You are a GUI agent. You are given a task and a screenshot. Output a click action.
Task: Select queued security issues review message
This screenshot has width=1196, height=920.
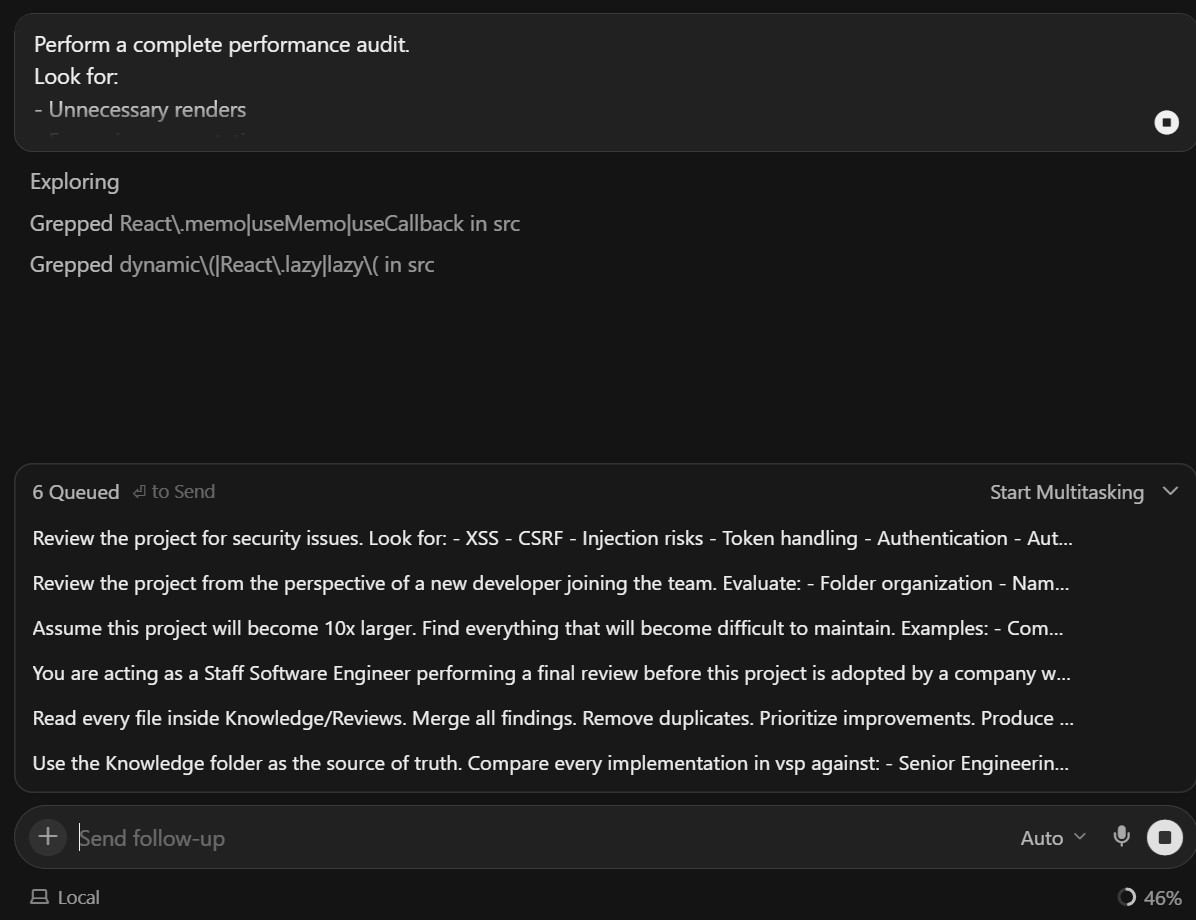click(x=552, y=539)
